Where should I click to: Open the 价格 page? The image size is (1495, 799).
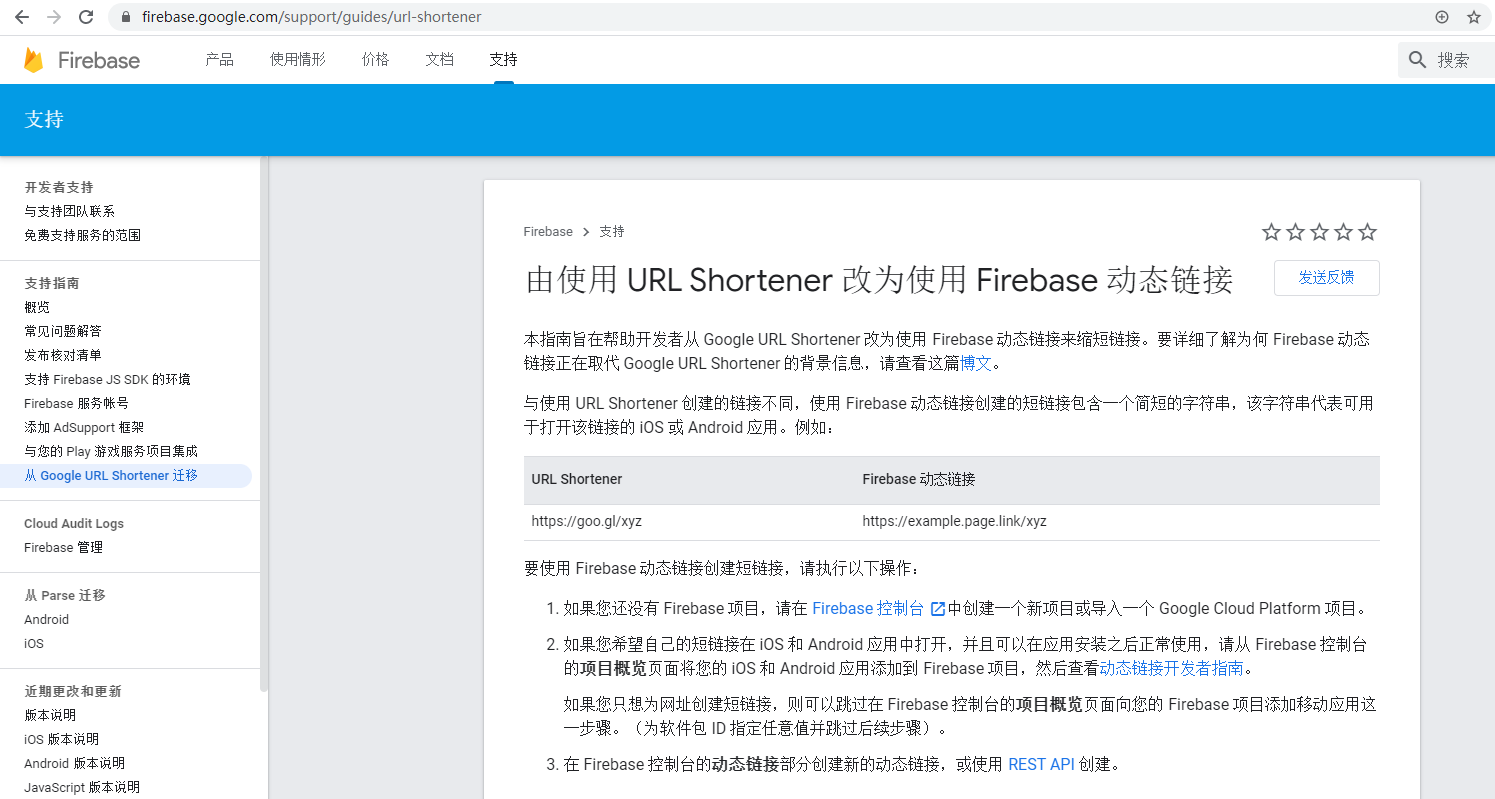point(375,60)
